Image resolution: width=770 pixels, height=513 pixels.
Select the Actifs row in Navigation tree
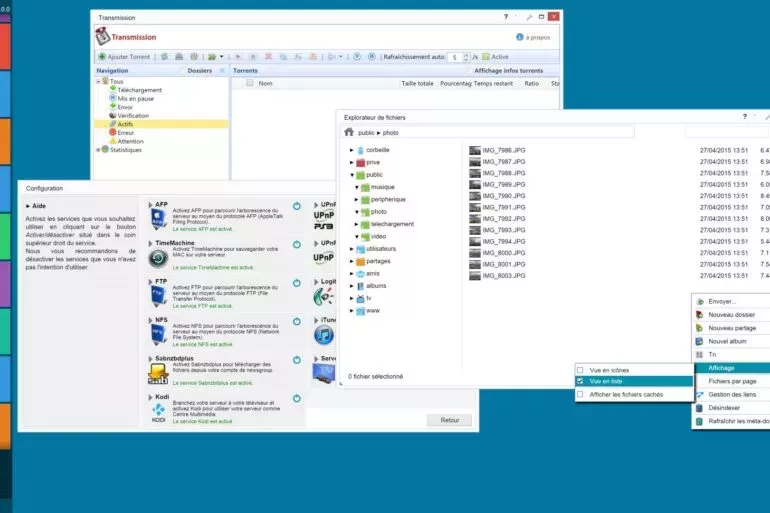[162, 124]
